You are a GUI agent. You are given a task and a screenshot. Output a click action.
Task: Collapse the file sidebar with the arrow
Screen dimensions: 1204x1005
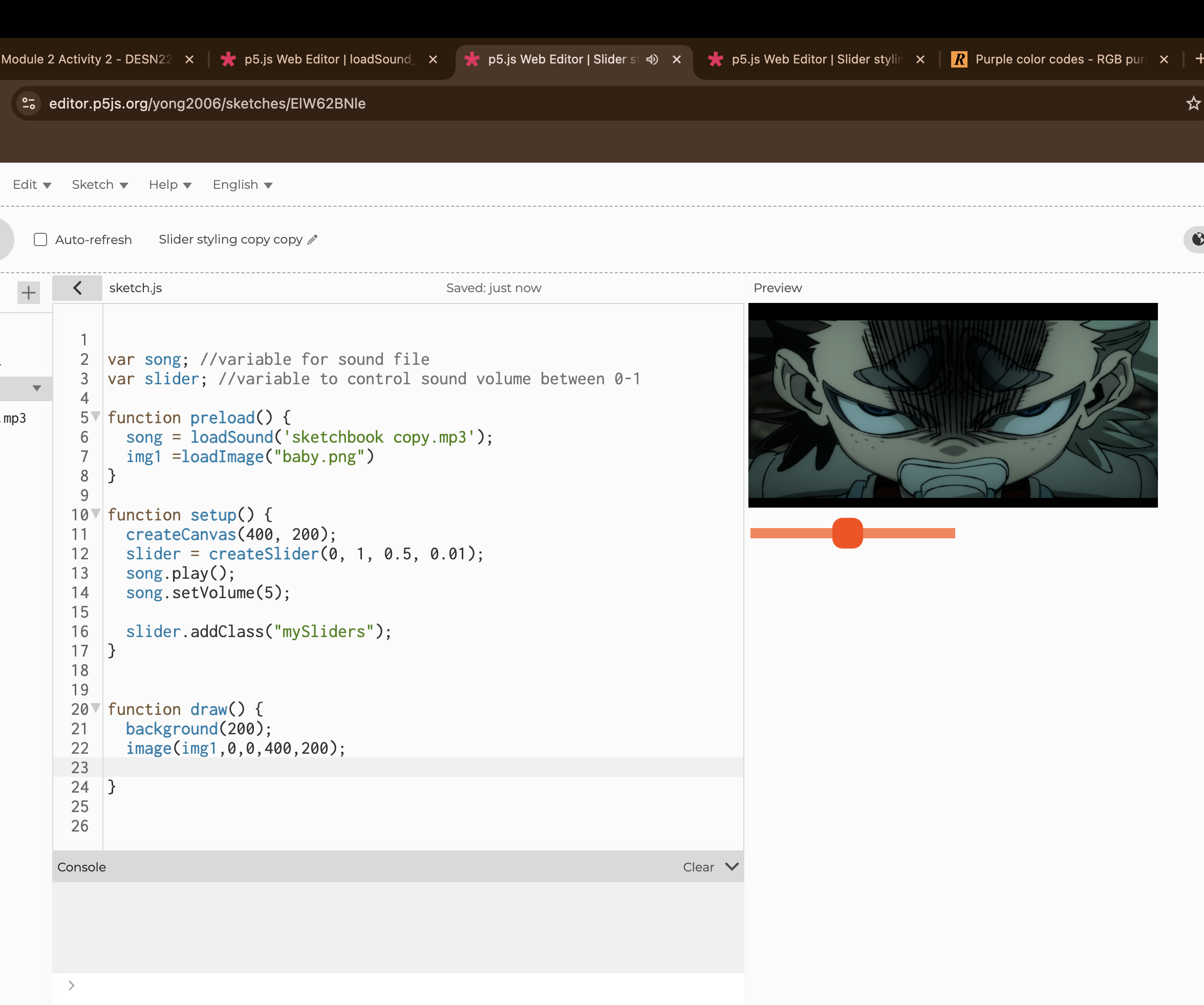[x=77, y=288]
